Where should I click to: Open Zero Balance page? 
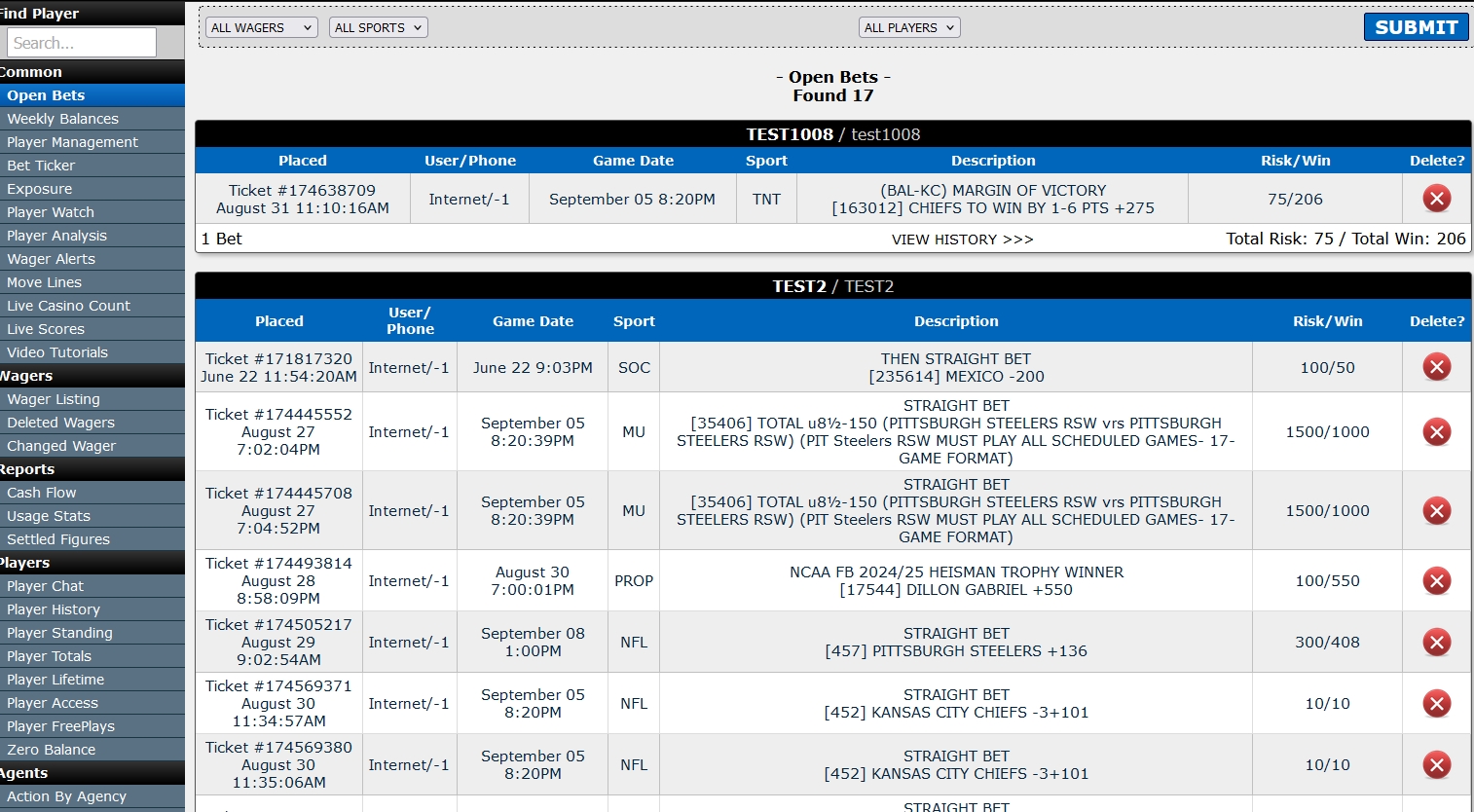[x=92, y=750]
